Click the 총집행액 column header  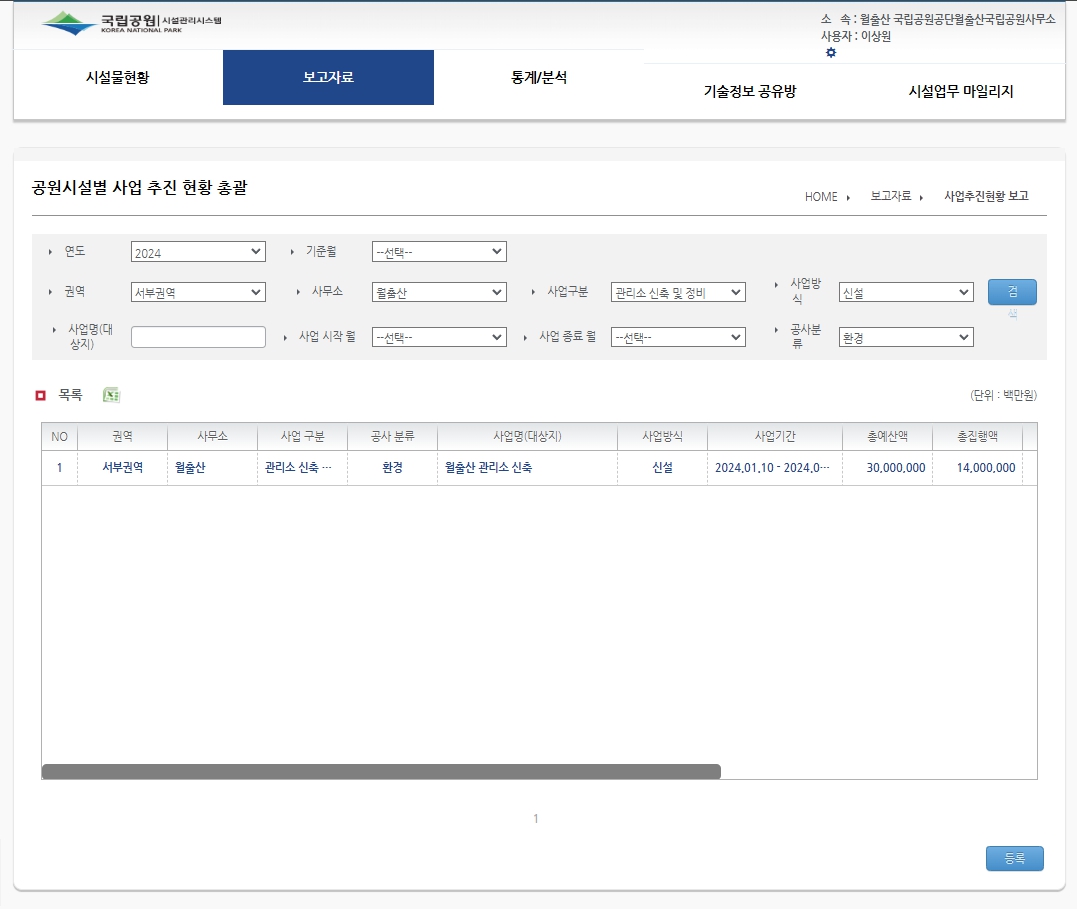coord(977,436)
